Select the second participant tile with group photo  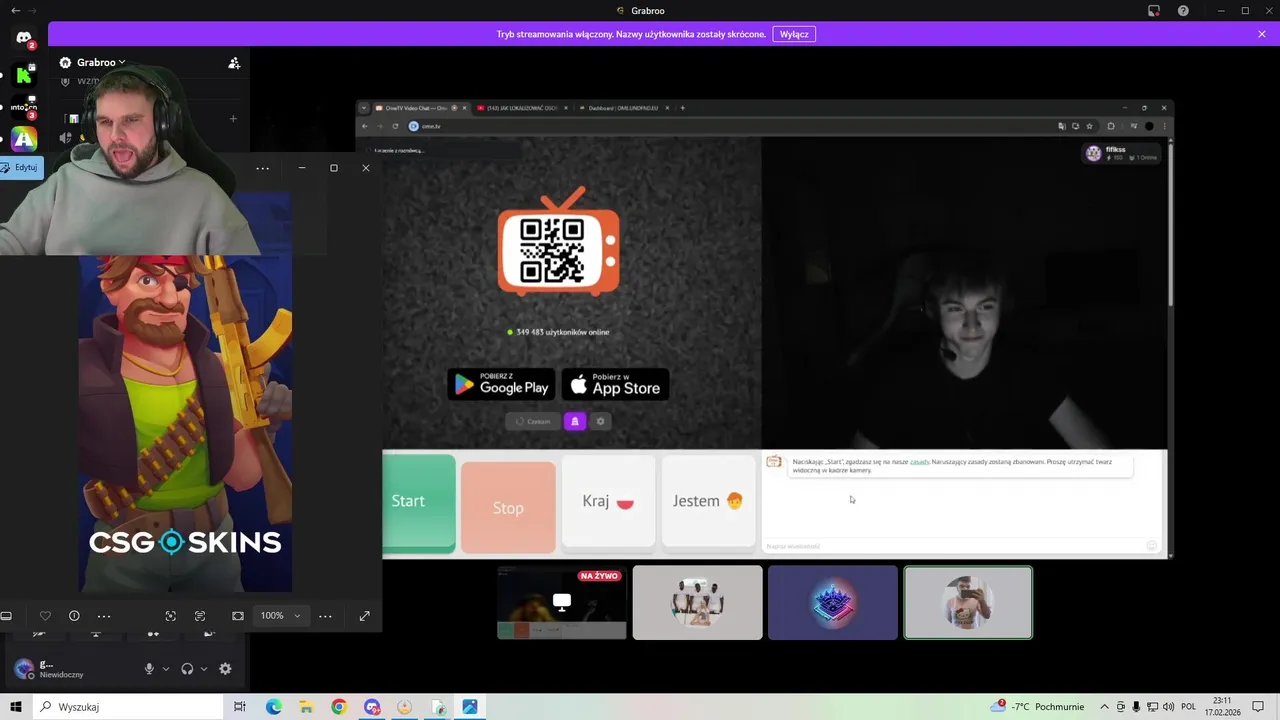[697, 603]
